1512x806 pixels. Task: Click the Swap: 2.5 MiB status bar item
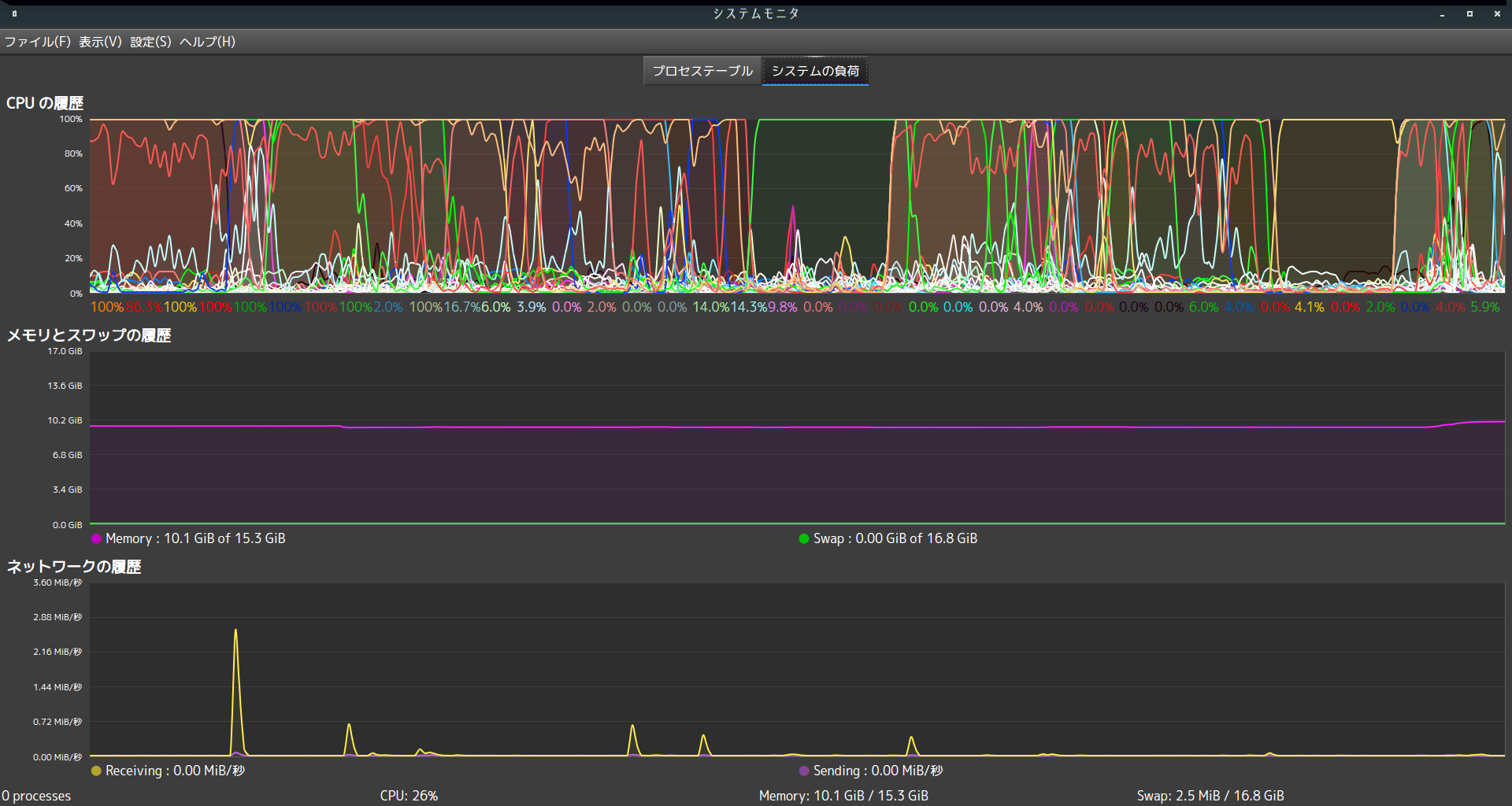click(x=1210, y=796)
